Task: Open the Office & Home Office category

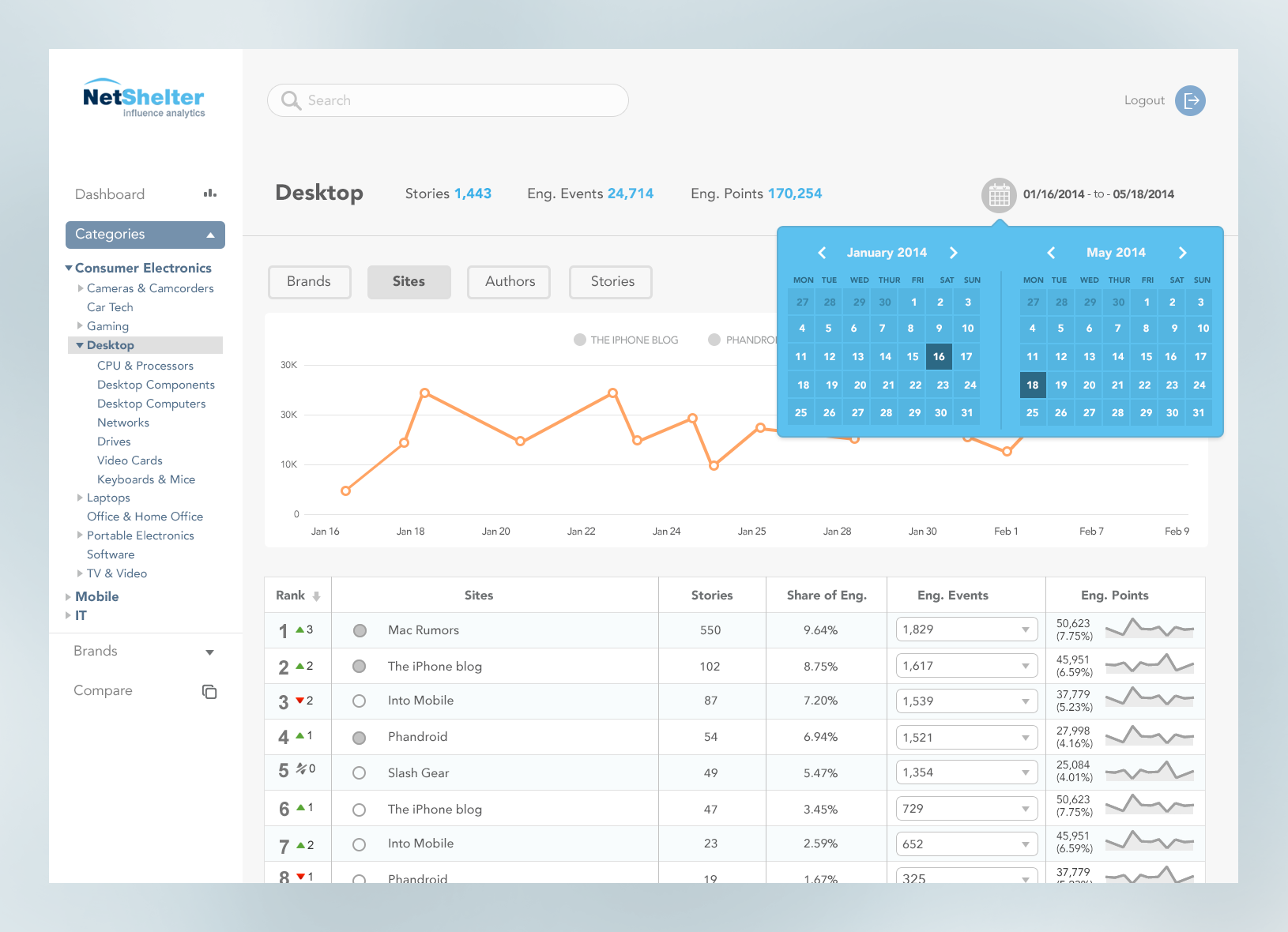Action: point(145,517)
